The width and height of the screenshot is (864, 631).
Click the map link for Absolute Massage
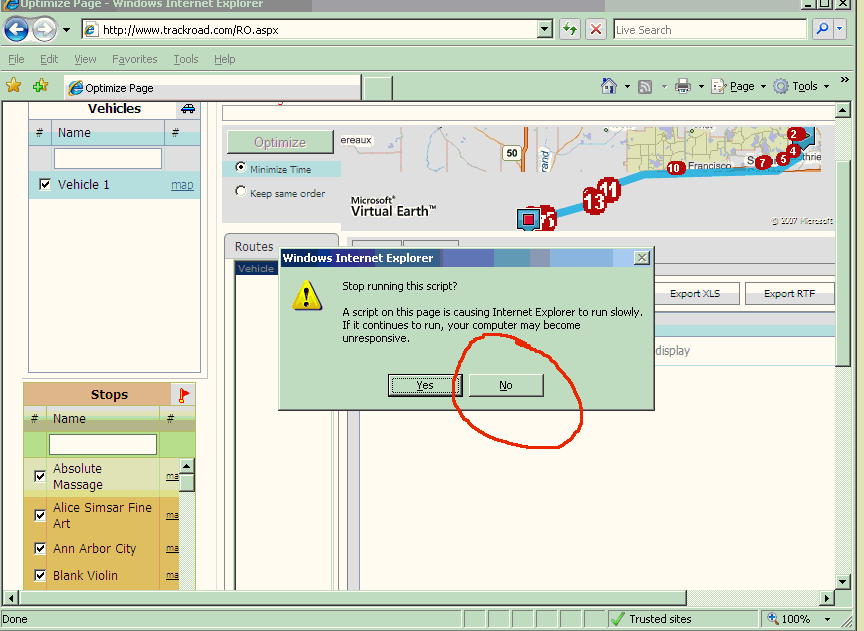(172, 476)
